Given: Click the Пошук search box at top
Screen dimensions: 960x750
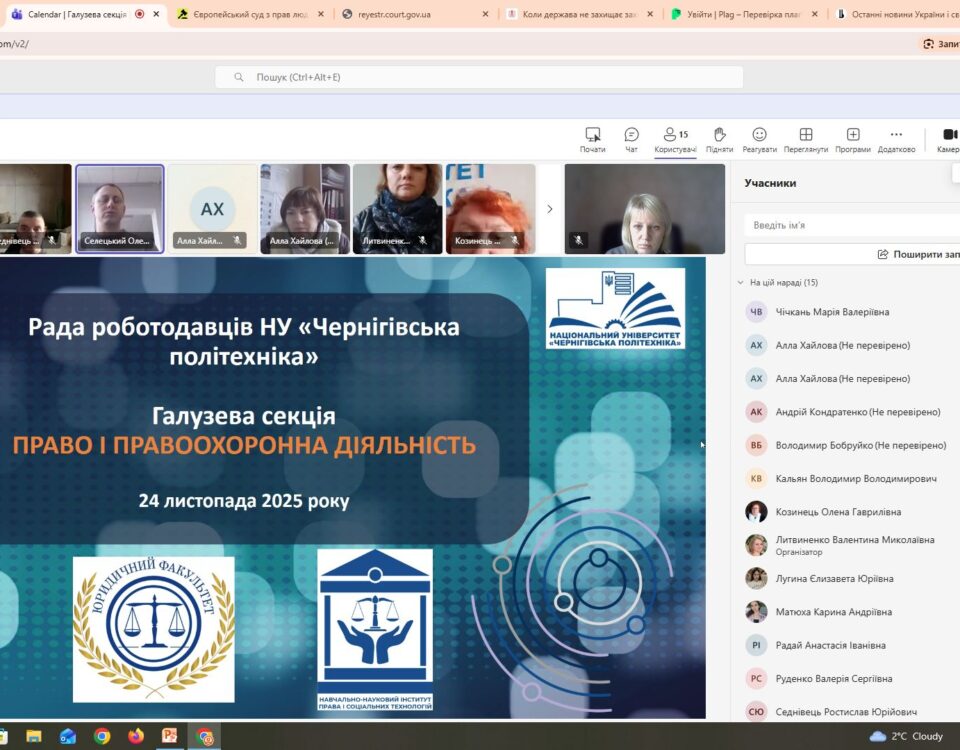Looking at the screenshot, I should click(480, 77).
